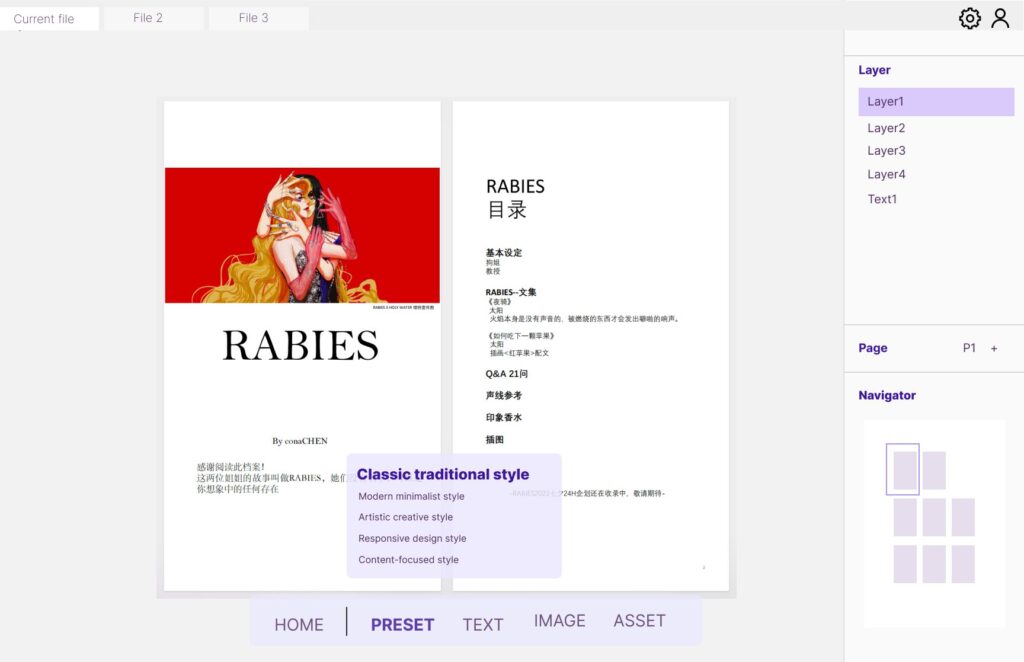Viewport: 1024px width, 662px height.
Task: Go to HOME in bottom toolbar
Action: (299, 624)
